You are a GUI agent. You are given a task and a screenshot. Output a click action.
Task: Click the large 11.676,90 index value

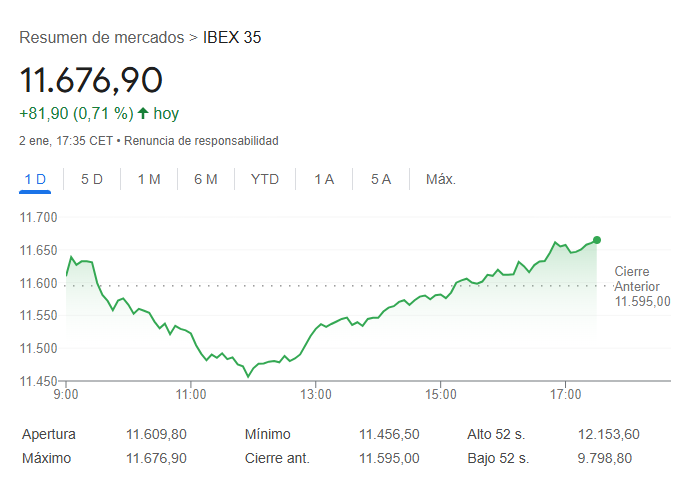[x=91, y=80]
